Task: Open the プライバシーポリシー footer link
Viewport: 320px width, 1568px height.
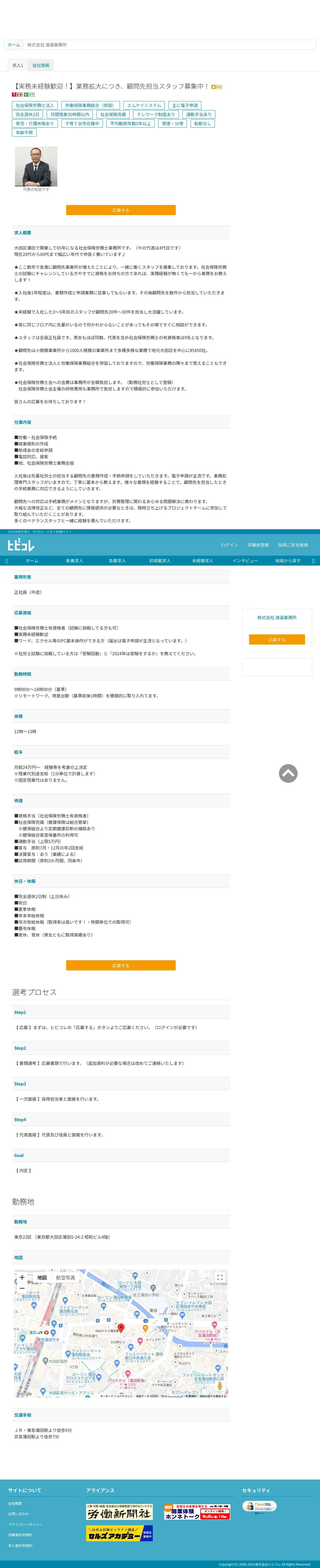Action: 25,1524
